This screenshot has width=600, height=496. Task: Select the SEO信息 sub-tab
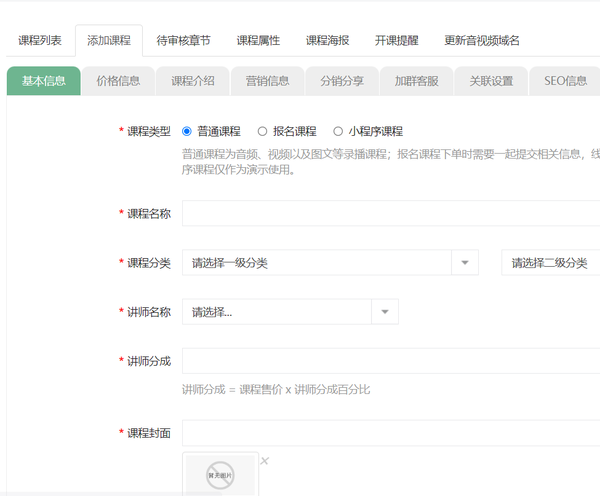[x=566, y=81]
